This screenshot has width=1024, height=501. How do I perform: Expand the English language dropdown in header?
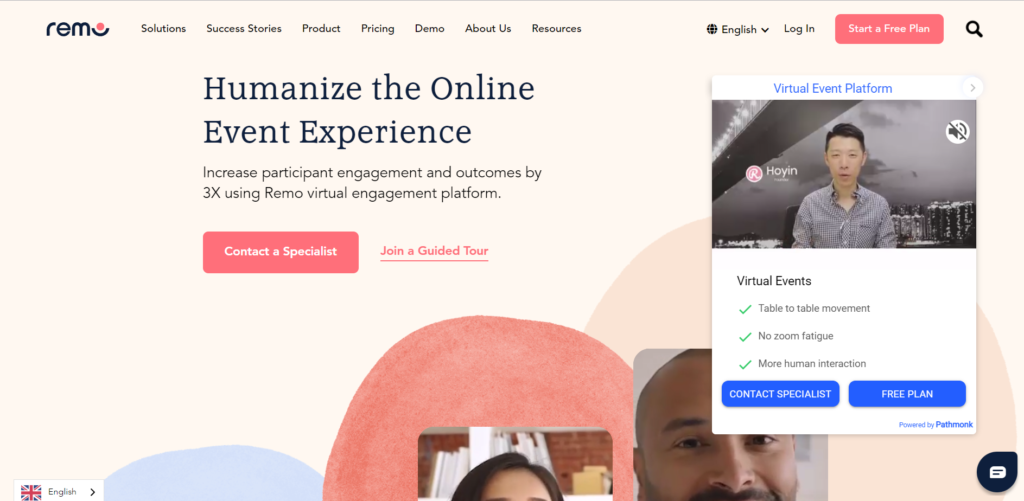tap(738, 29)
